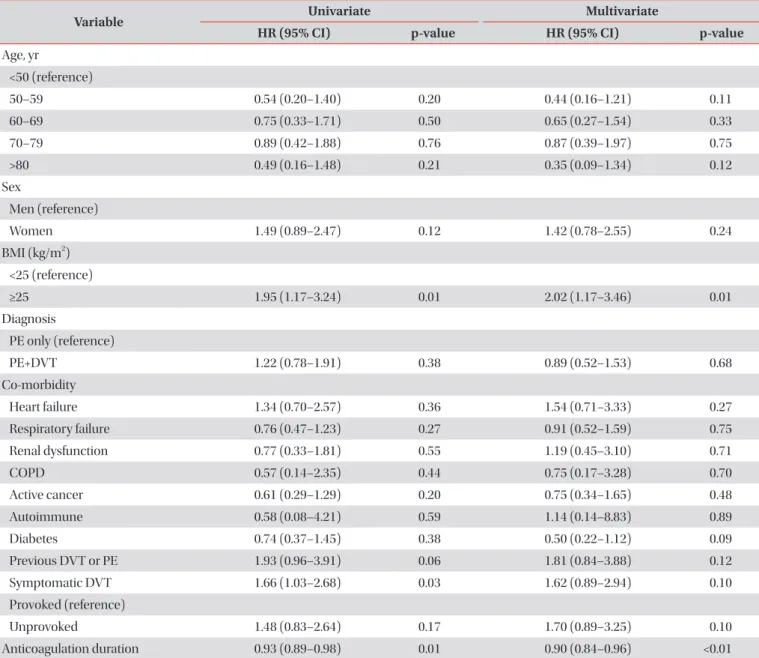Click multivariate HR '0.89 (0.52–1.53)'
The width and height of the screenshot is (759, 658).
[588, 363]
